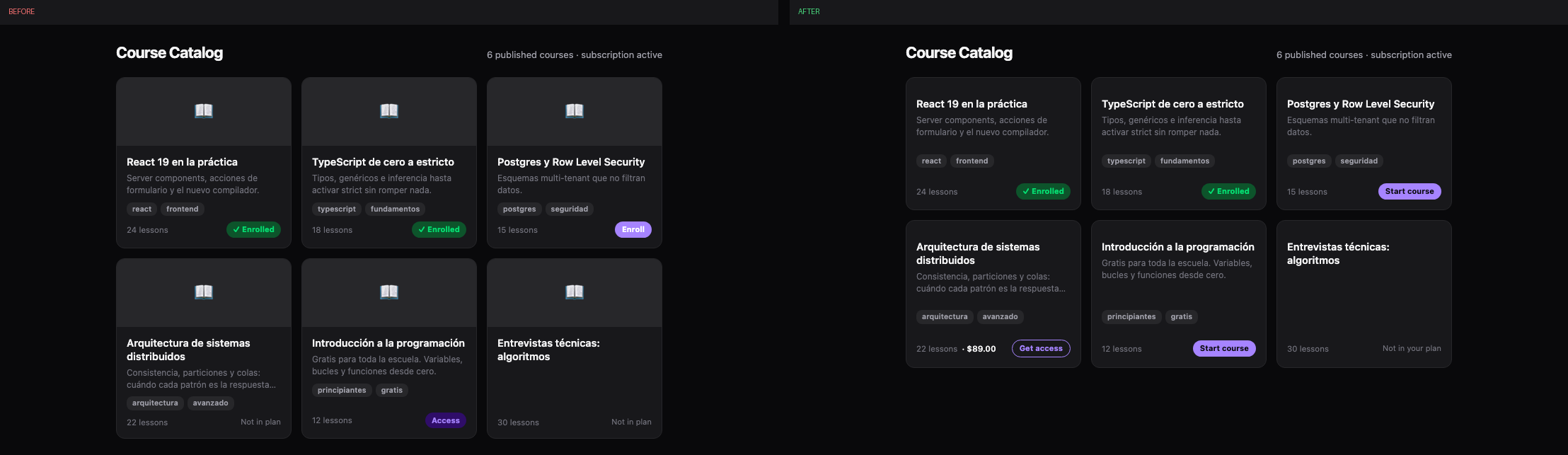This screenshot has height=455, width=1568.
Task: Click '6 published courses · subscription active' in the BEFORE panel
Action: [575, 54]
